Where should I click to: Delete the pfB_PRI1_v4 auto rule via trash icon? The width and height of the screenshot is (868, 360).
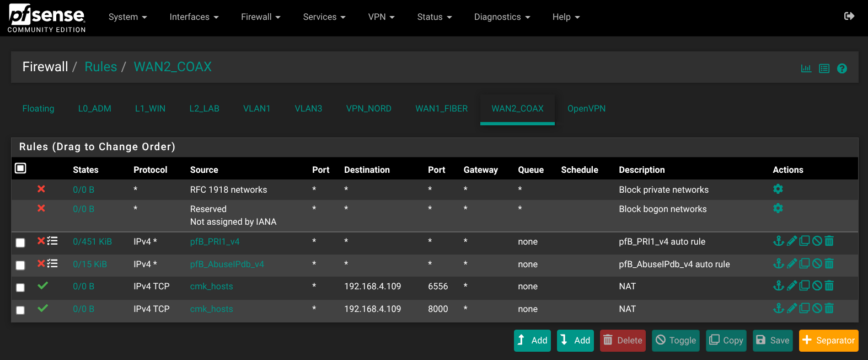coord(829,241)
